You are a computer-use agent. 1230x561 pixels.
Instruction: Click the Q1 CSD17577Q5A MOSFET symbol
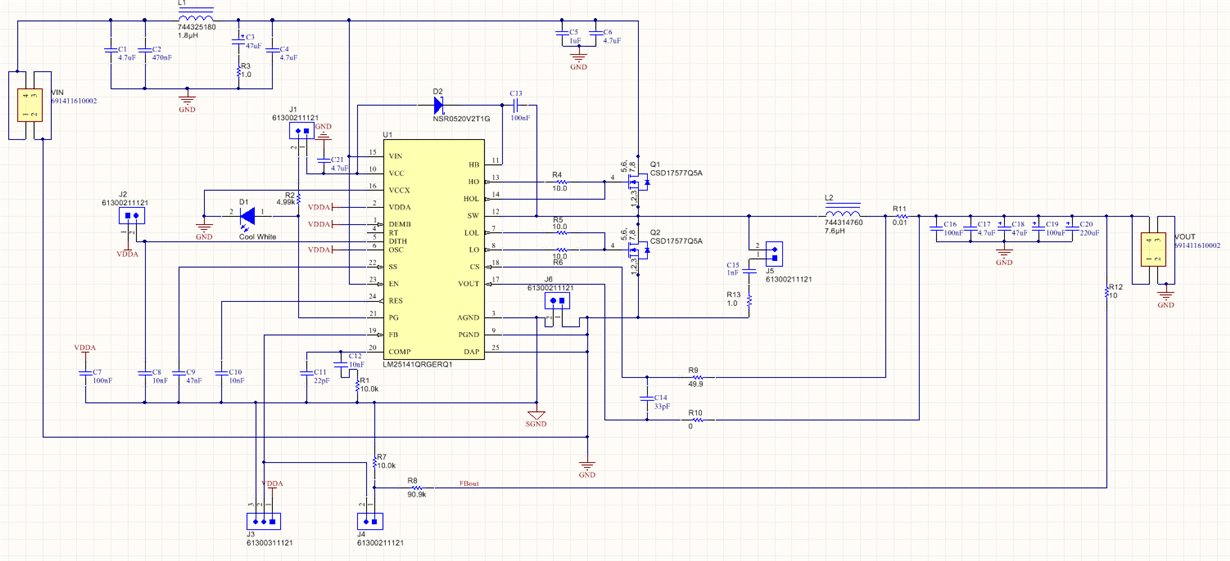pos(635,181)
